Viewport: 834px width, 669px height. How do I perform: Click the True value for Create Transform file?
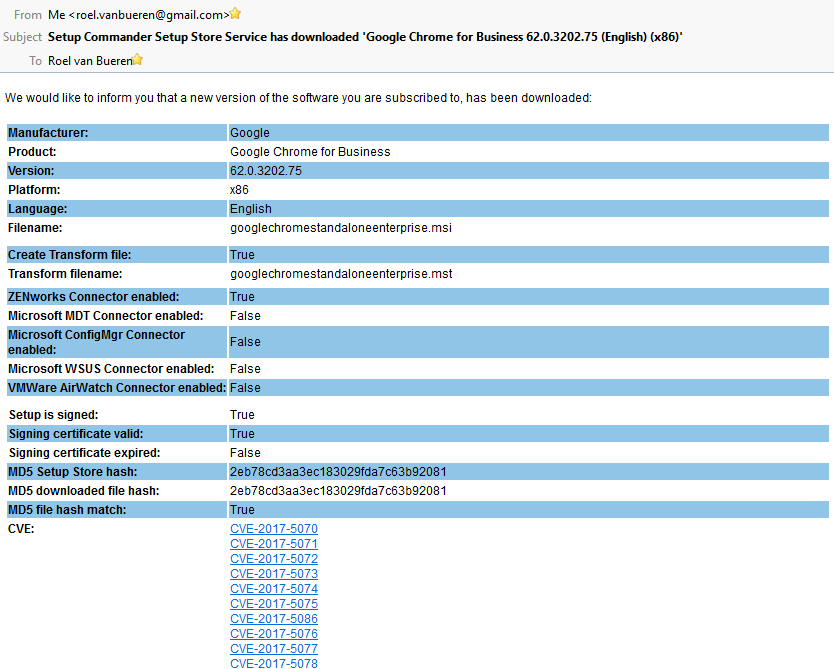pos(242,255)
